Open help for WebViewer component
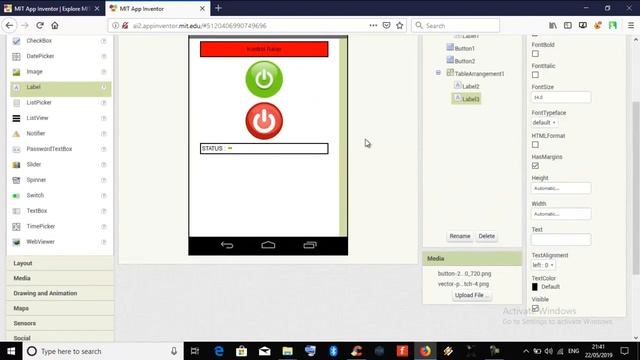Image resolution: width=640 pixels, height=360 pixels. 104,242
